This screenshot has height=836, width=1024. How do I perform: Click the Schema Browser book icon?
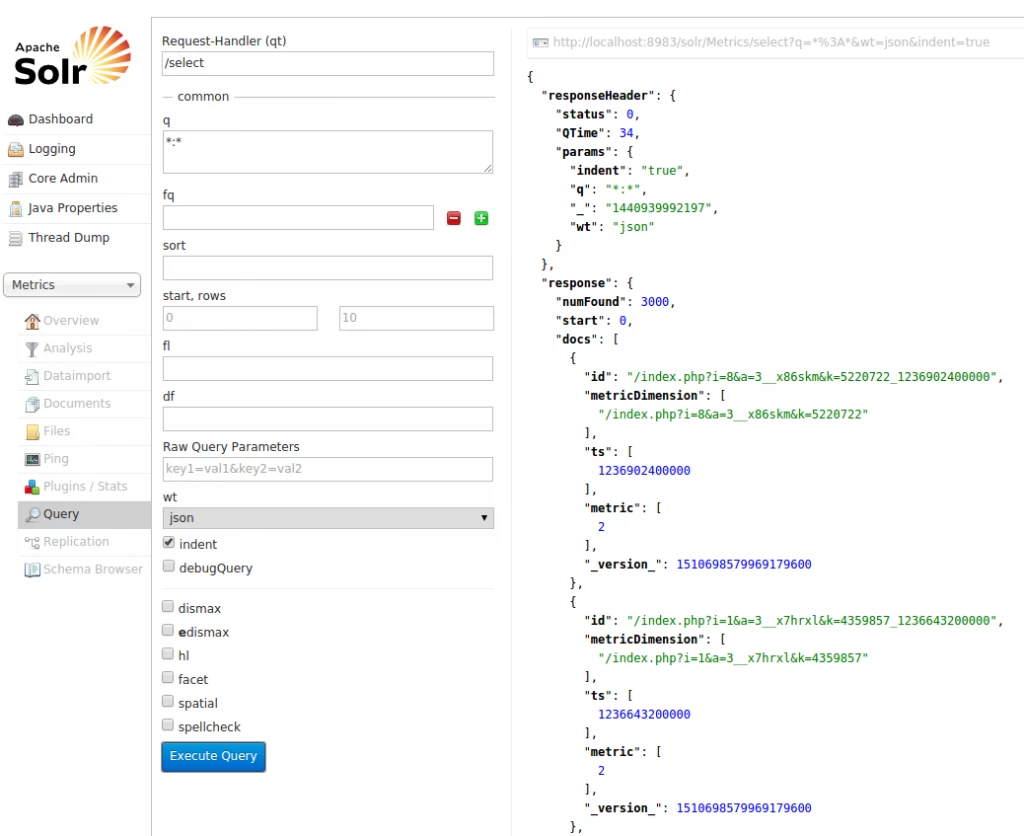pyautogui.click(x=32, y=570)
